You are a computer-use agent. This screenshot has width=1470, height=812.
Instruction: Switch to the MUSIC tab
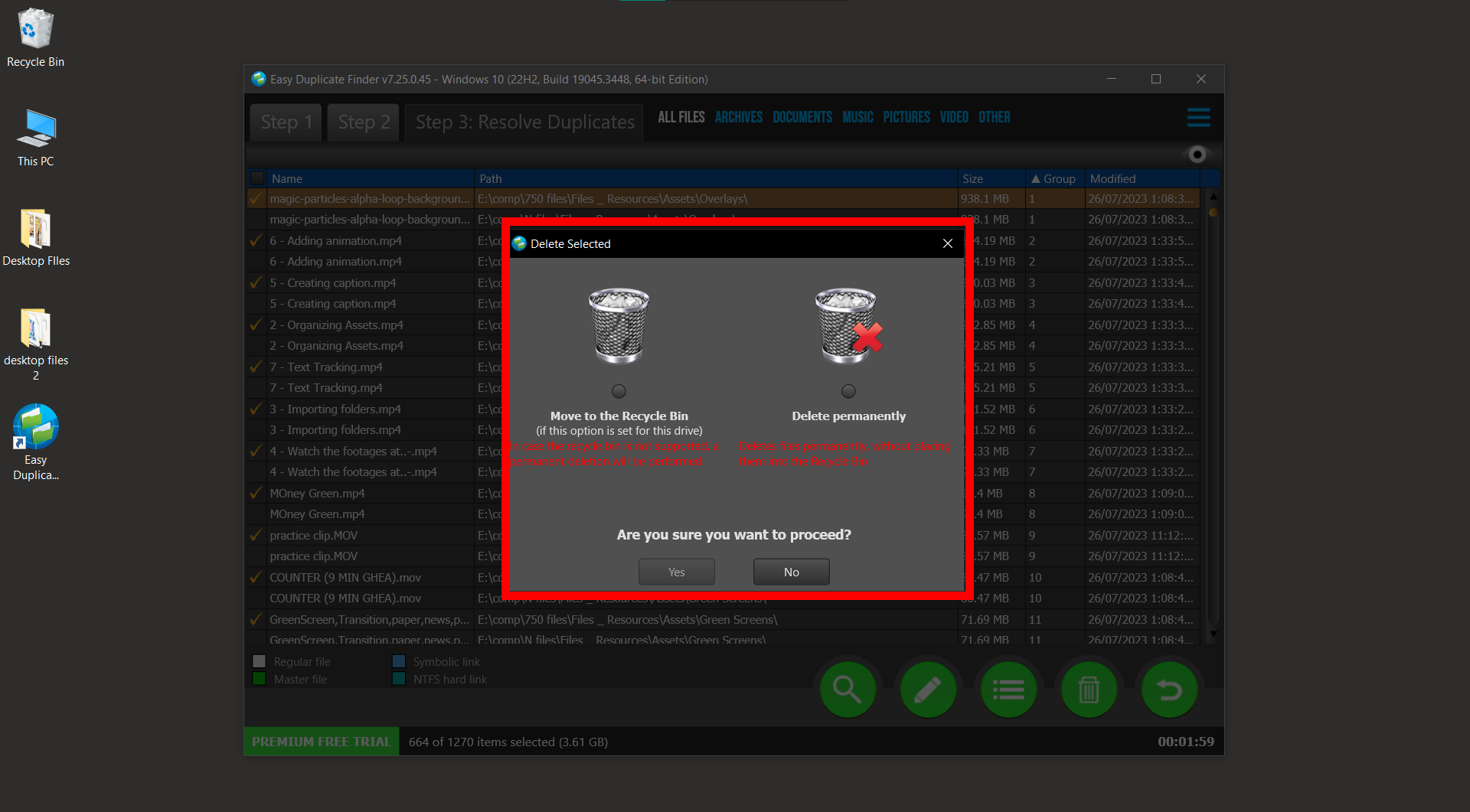click(857, 116)
